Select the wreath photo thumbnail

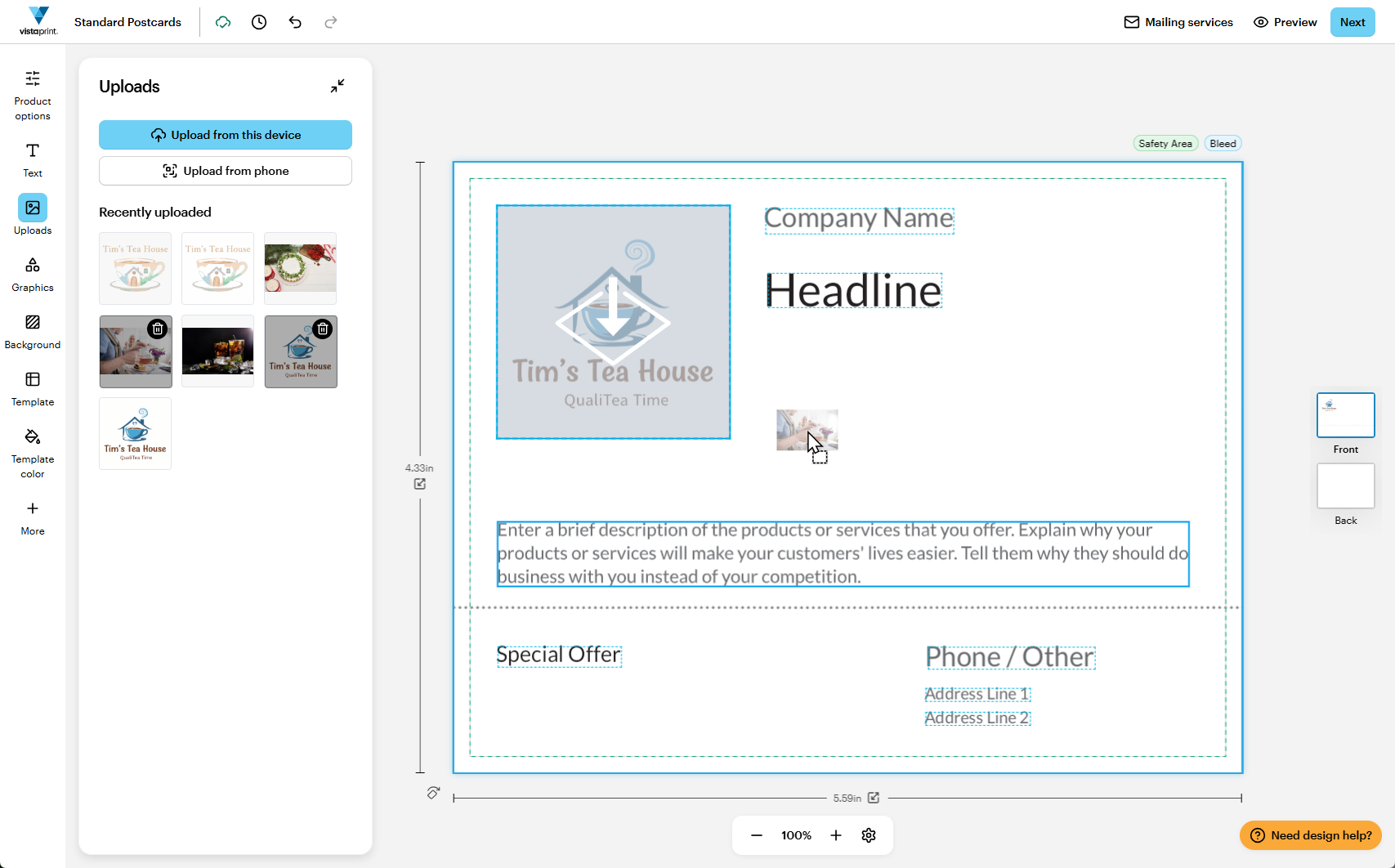point(301,268)
